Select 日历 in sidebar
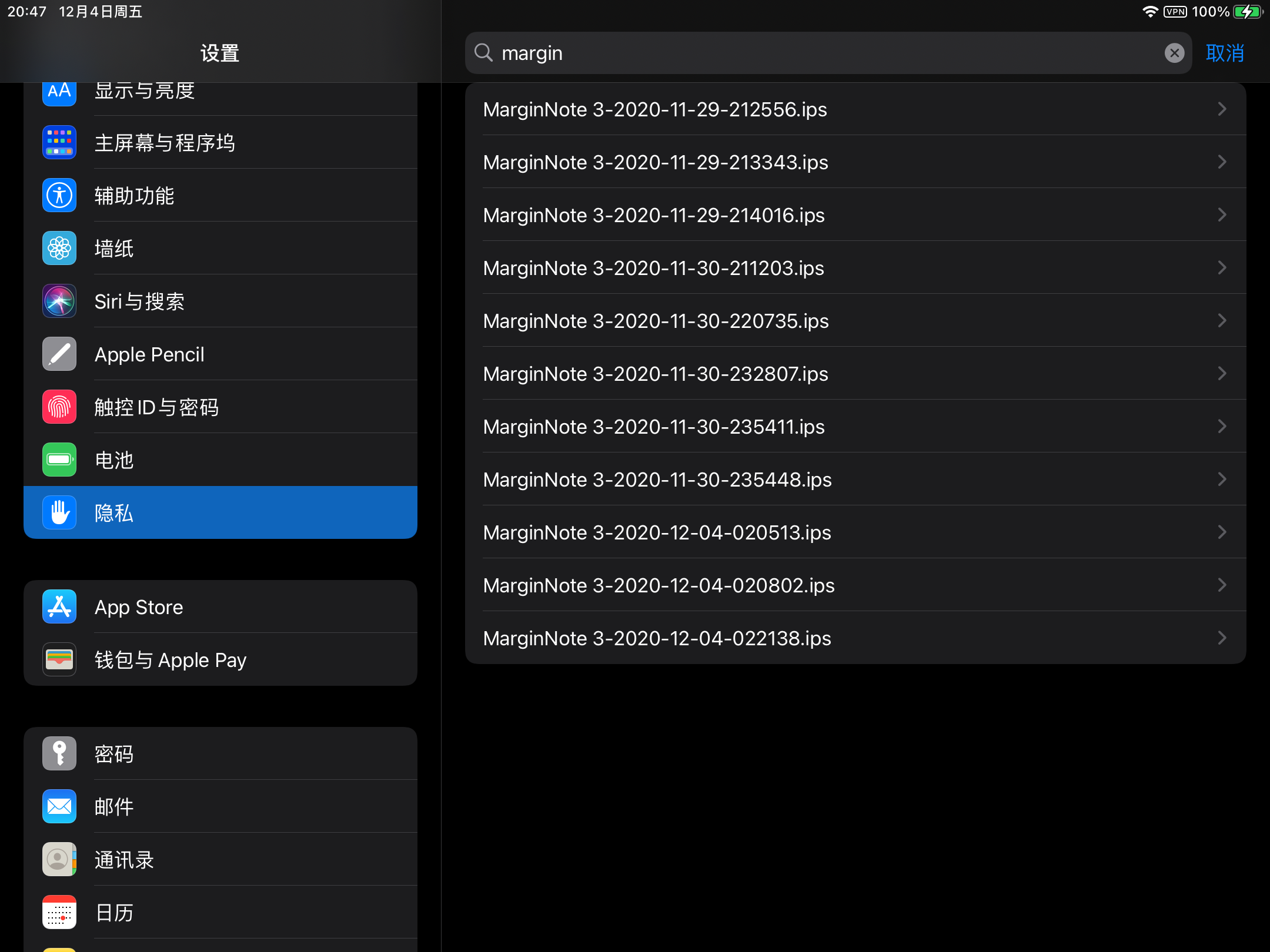 tap(220, 912)
